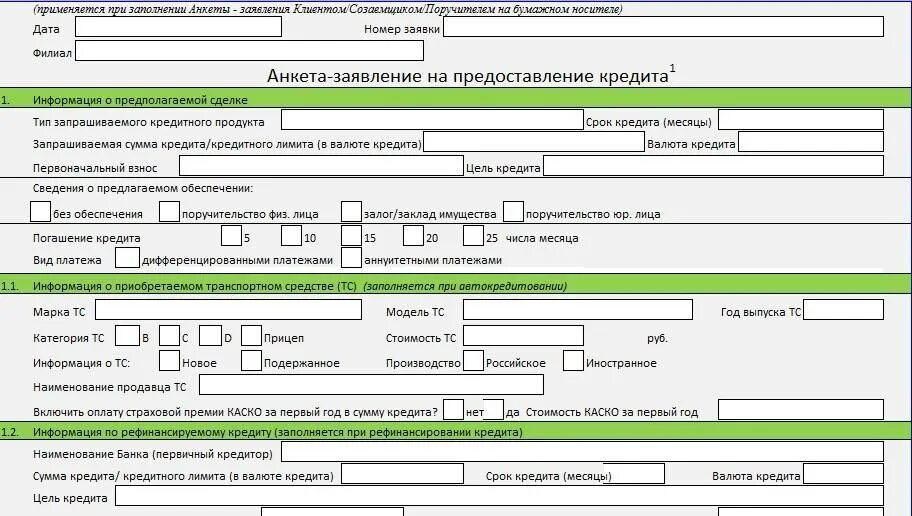Viewport: 912px width, 516px height.
Task: Click the Стоимость ТС input field
Action: [x=523, y=336]
